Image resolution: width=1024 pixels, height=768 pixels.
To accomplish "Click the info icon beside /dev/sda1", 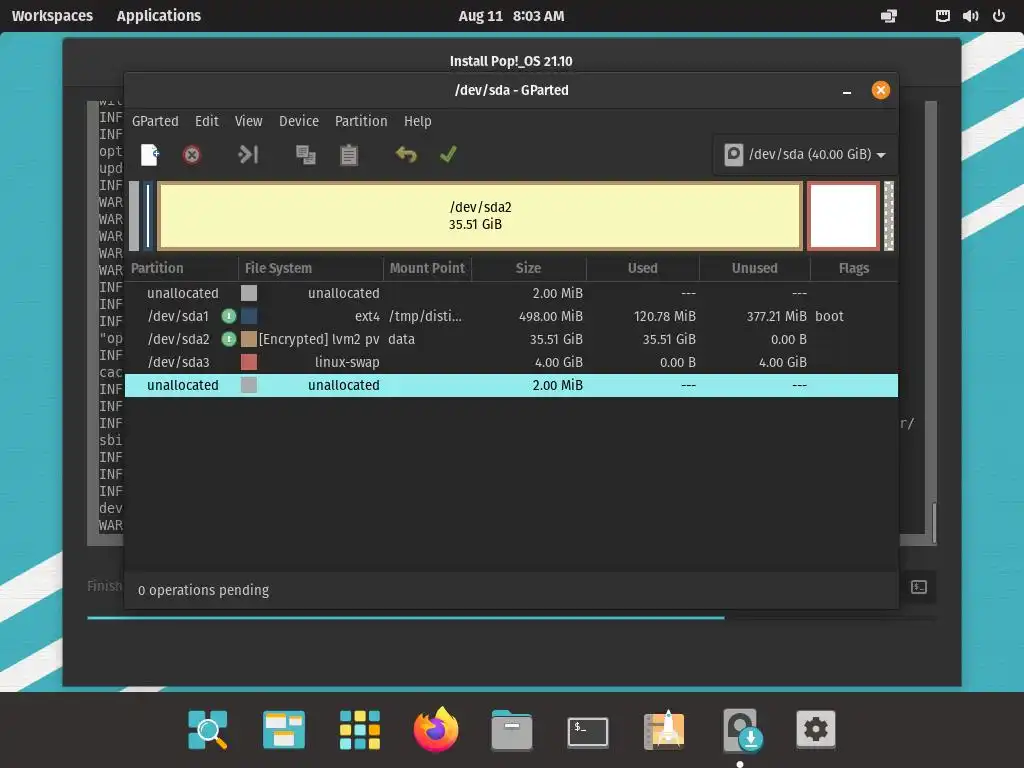I will point(229,316).
